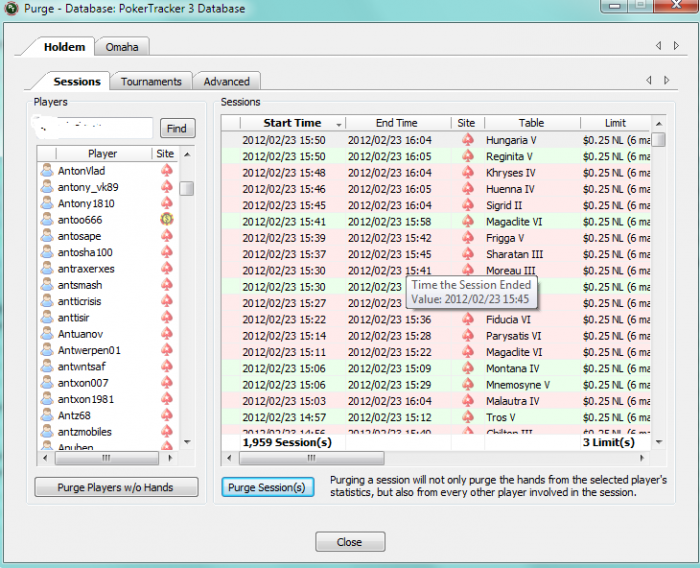Click the site icon on the Antuanov row

click(x=167, y=334)
